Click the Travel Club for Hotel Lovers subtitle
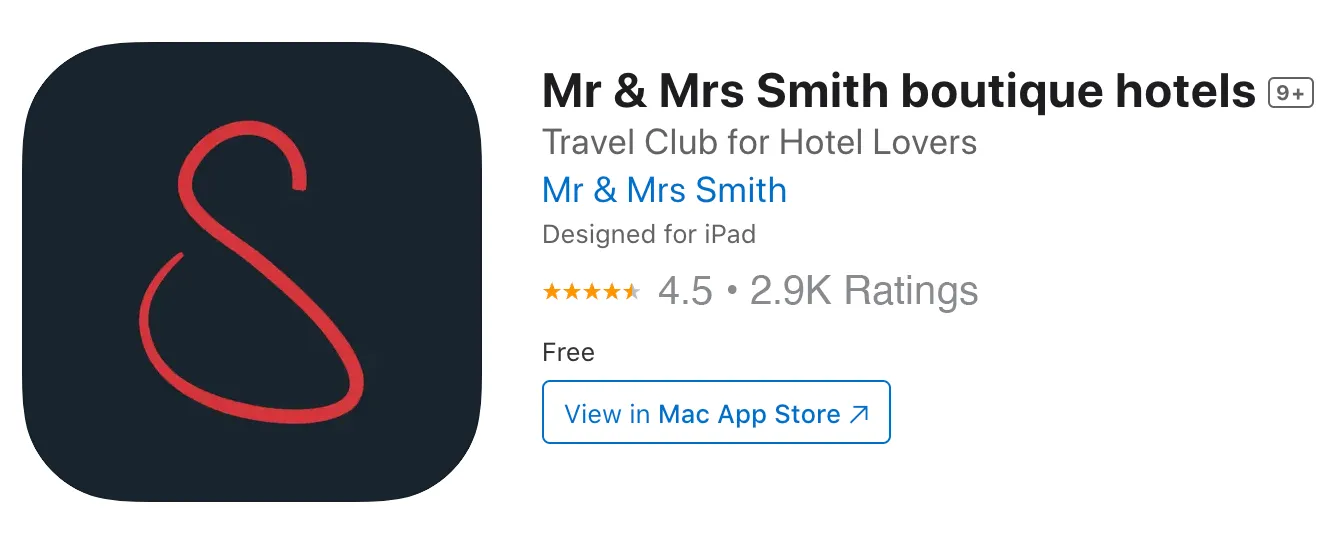Screen dimensions: 1339x540 (x=759, y=142)
